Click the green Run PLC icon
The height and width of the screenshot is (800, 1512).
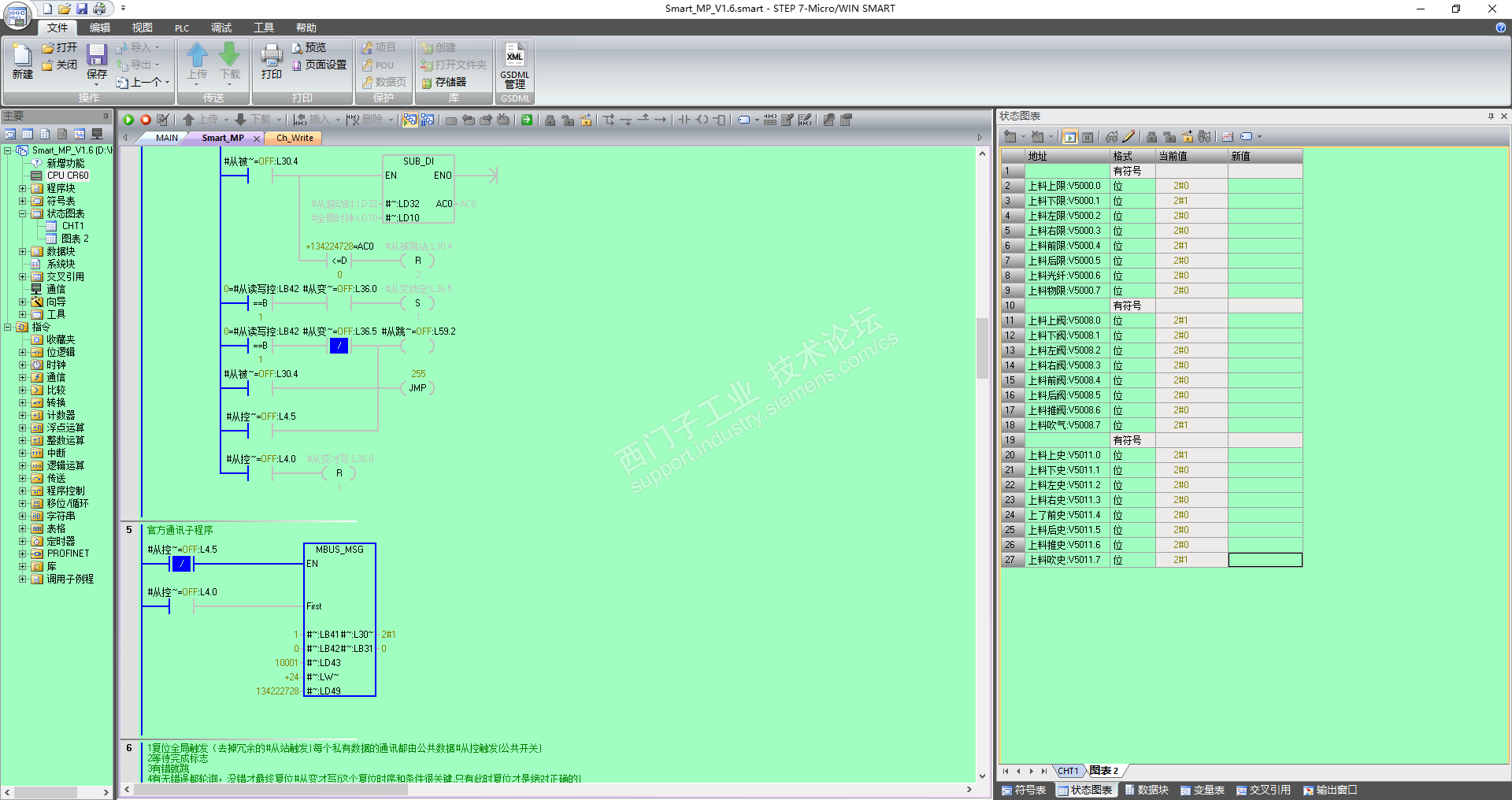[128, 120]
